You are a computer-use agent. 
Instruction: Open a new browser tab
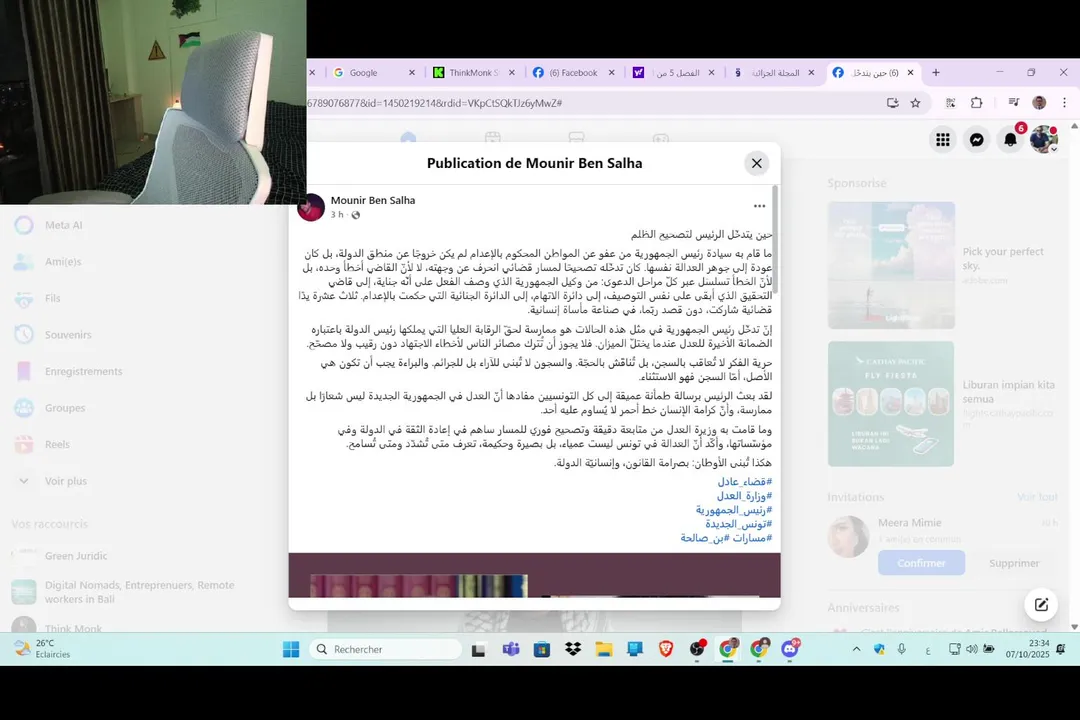pos(935,72)
